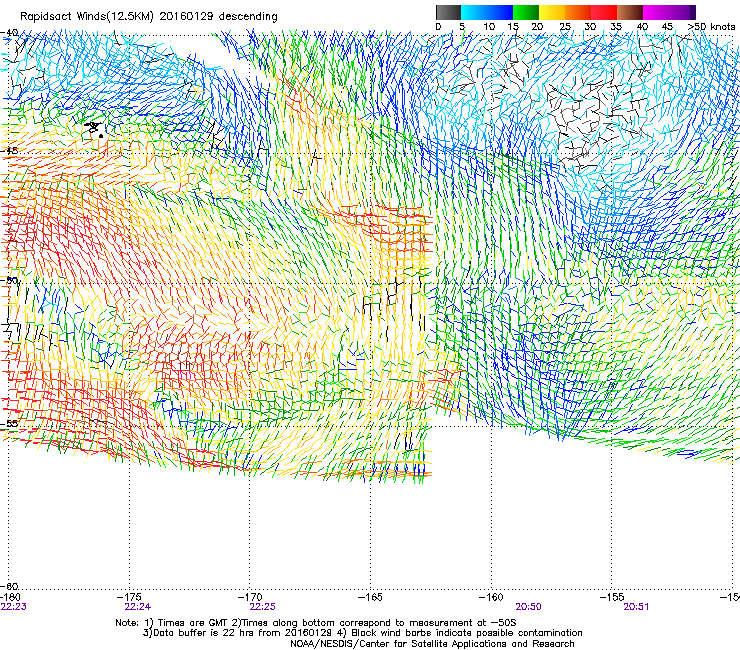The width and height of the screenshot is (740, 650).
Task: Click the '-160' longitude axis label
Action: click(491, 598)
